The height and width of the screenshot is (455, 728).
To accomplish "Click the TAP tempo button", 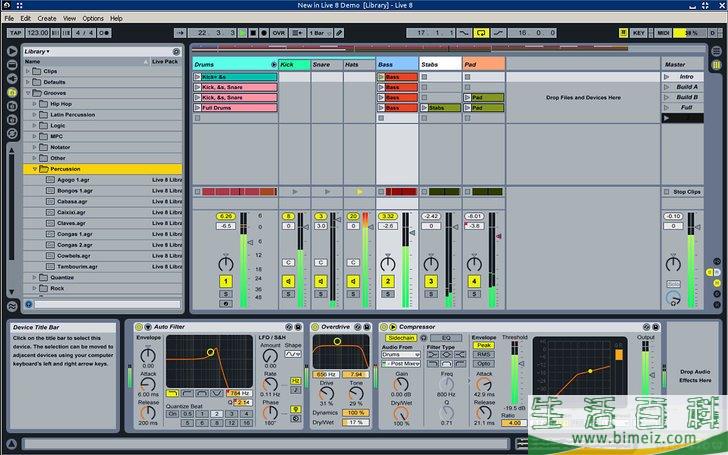I will [15, 33].
